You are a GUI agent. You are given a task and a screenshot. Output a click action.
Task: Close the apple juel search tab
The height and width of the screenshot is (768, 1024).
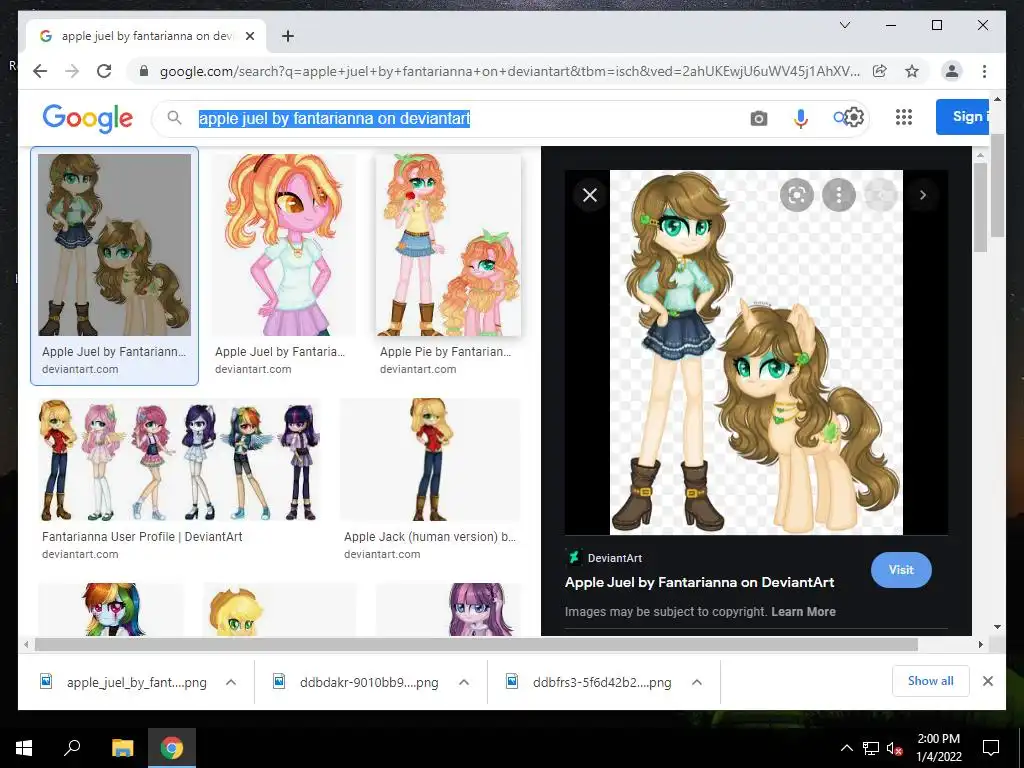[249, 36]
